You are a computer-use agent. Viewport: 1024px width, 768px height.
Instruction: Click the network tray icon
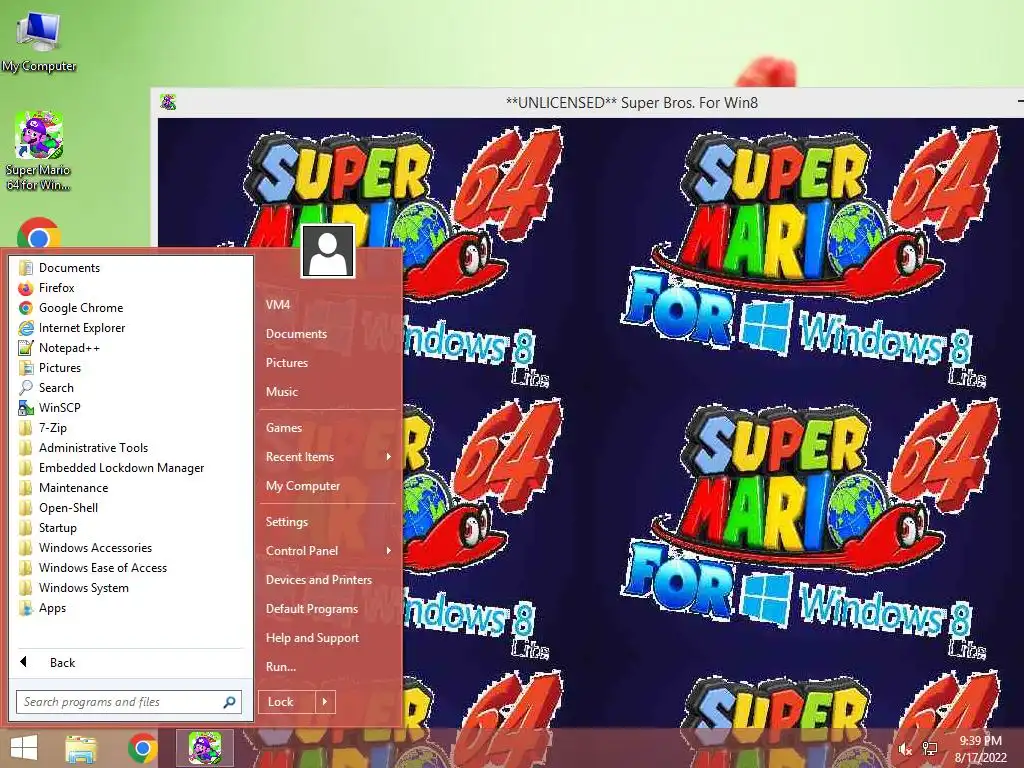tap(929, 749)
